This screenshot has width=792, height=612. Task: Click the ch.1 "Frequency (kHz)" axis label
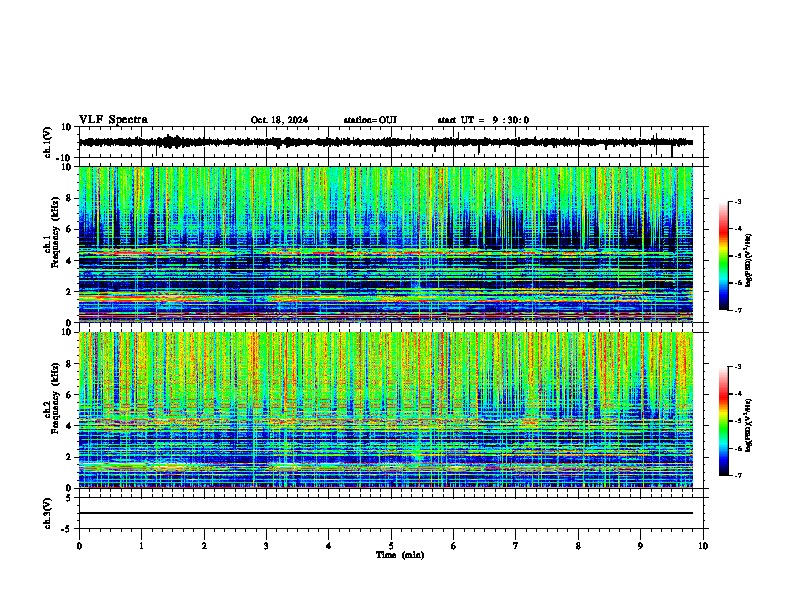click(x=55, y=232)
